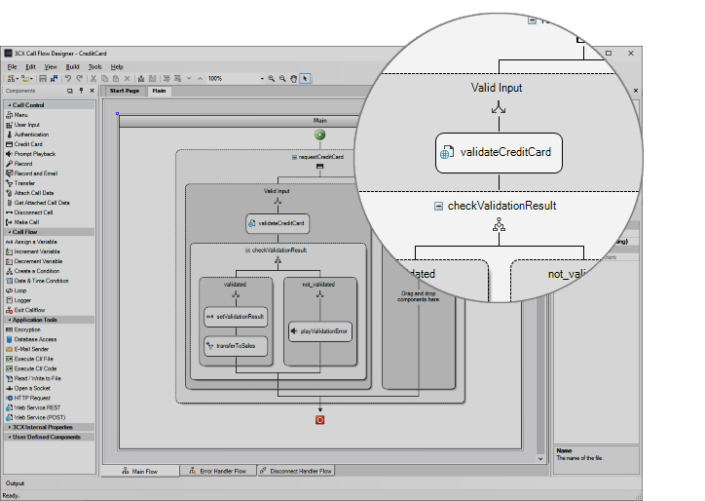The image size is (705, 501).
Task: Select the Credit Card component
Action: (28, 144)
